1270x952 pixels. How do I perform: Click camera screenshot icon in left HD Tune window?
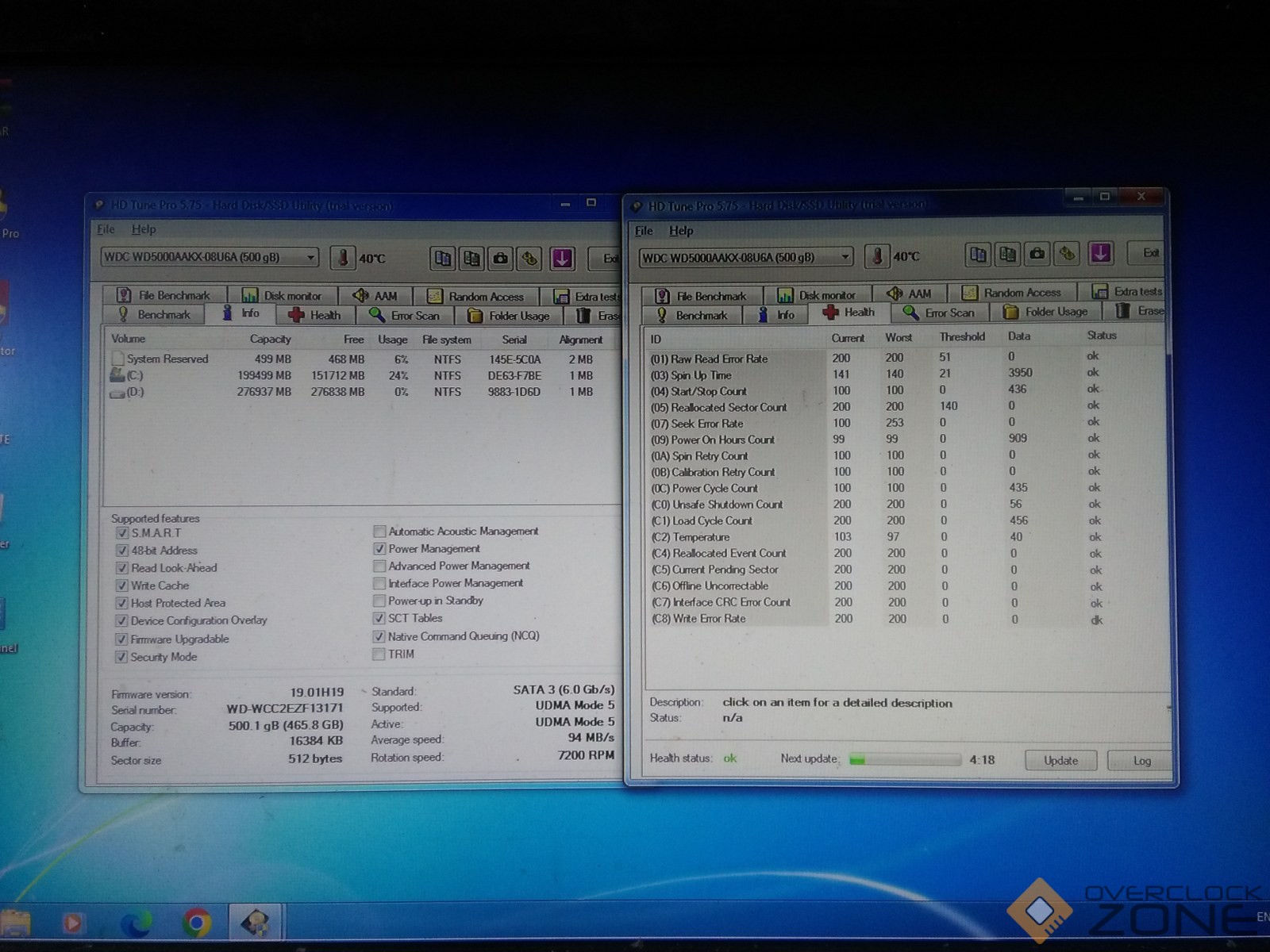tap(501, 259)
